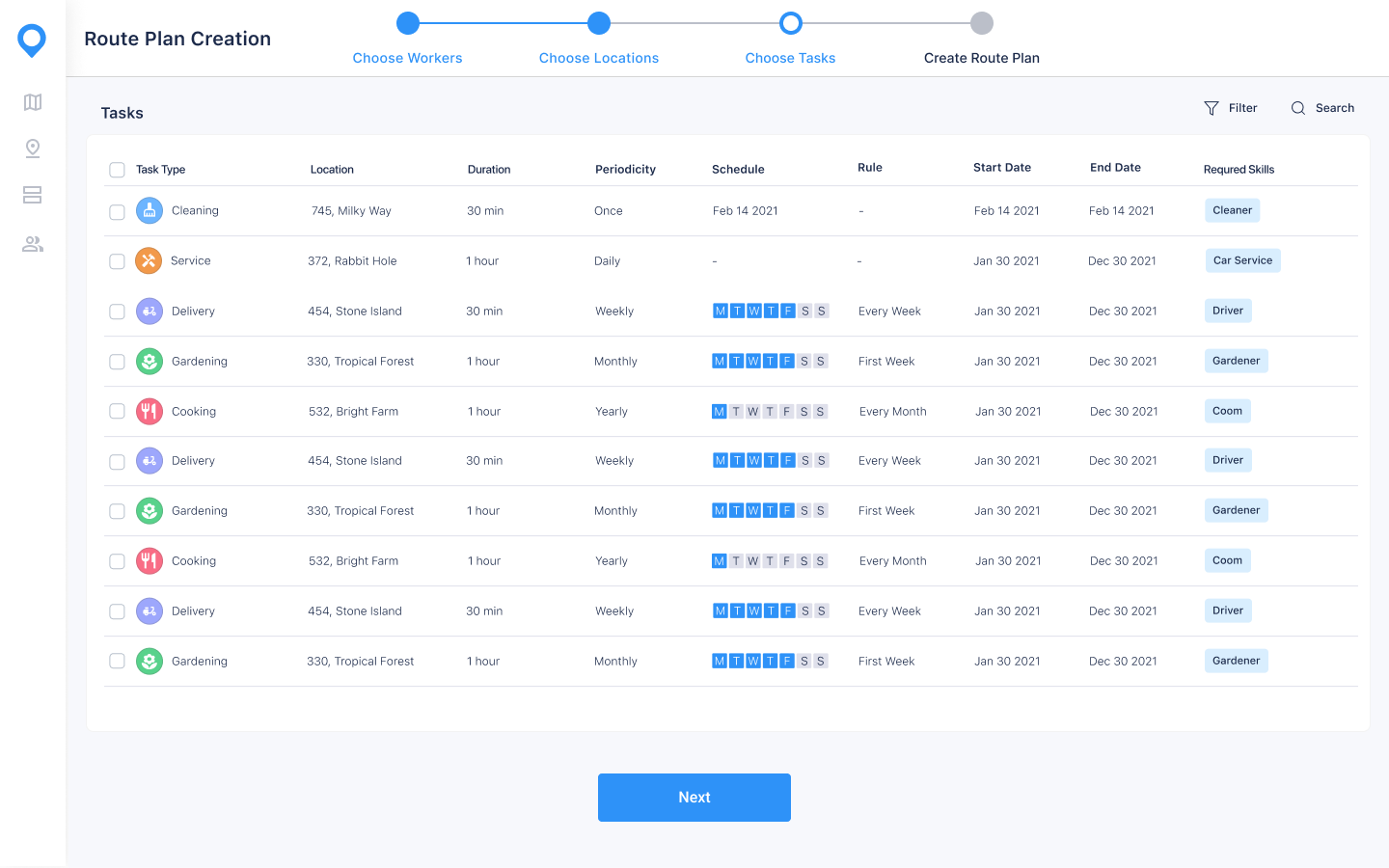Check the checkbox of the Gardening row below the first Delivery
The height and width of the screenshot is (868, 1389).
(x=117, y=362)
